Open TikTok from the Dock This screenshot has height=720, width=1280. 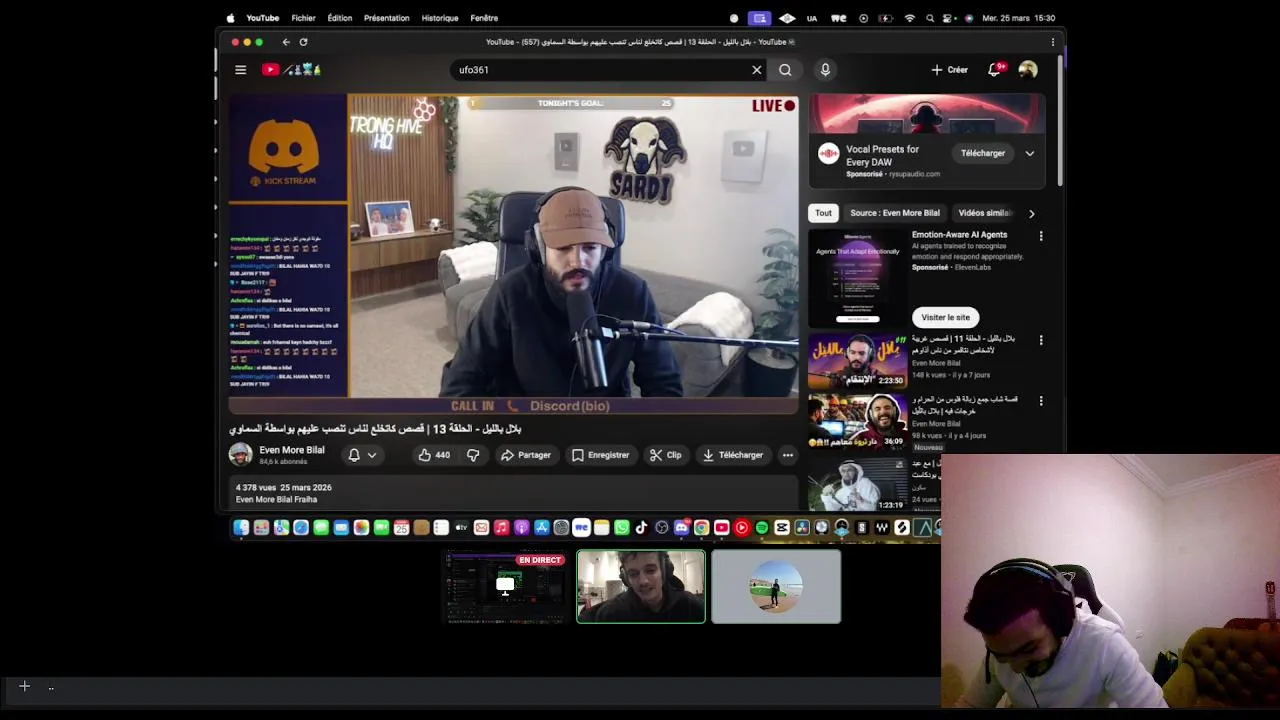point(641,527)
